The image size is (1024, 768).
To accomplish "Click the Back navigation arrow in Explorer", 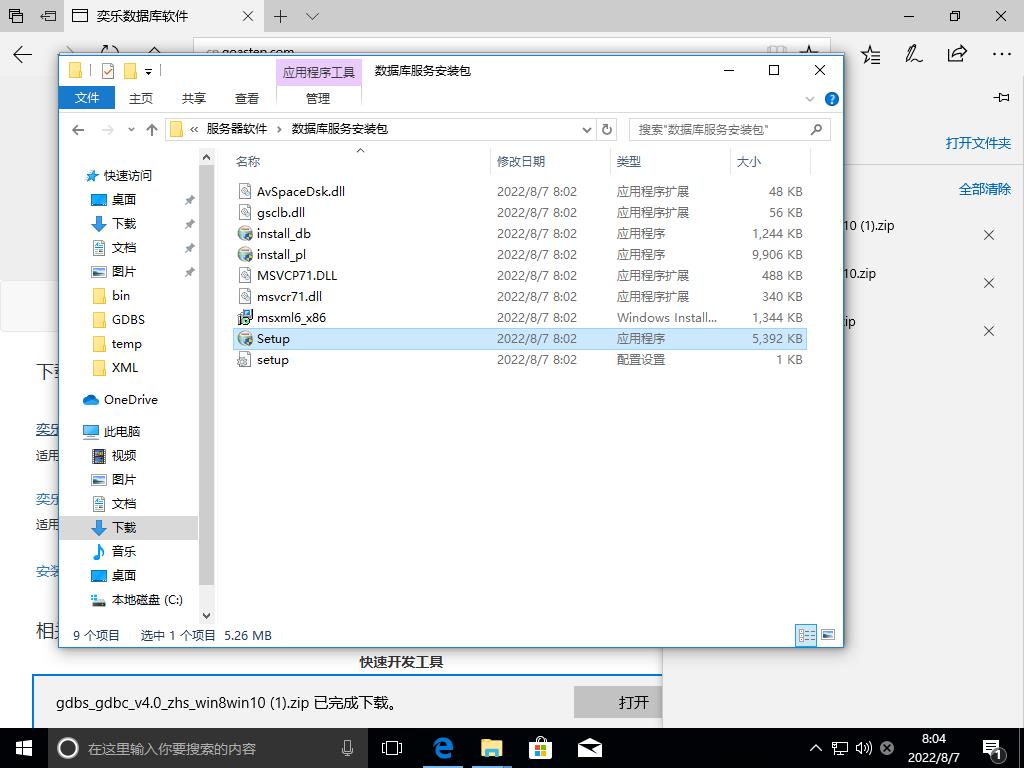I will (x=79, y=129).
